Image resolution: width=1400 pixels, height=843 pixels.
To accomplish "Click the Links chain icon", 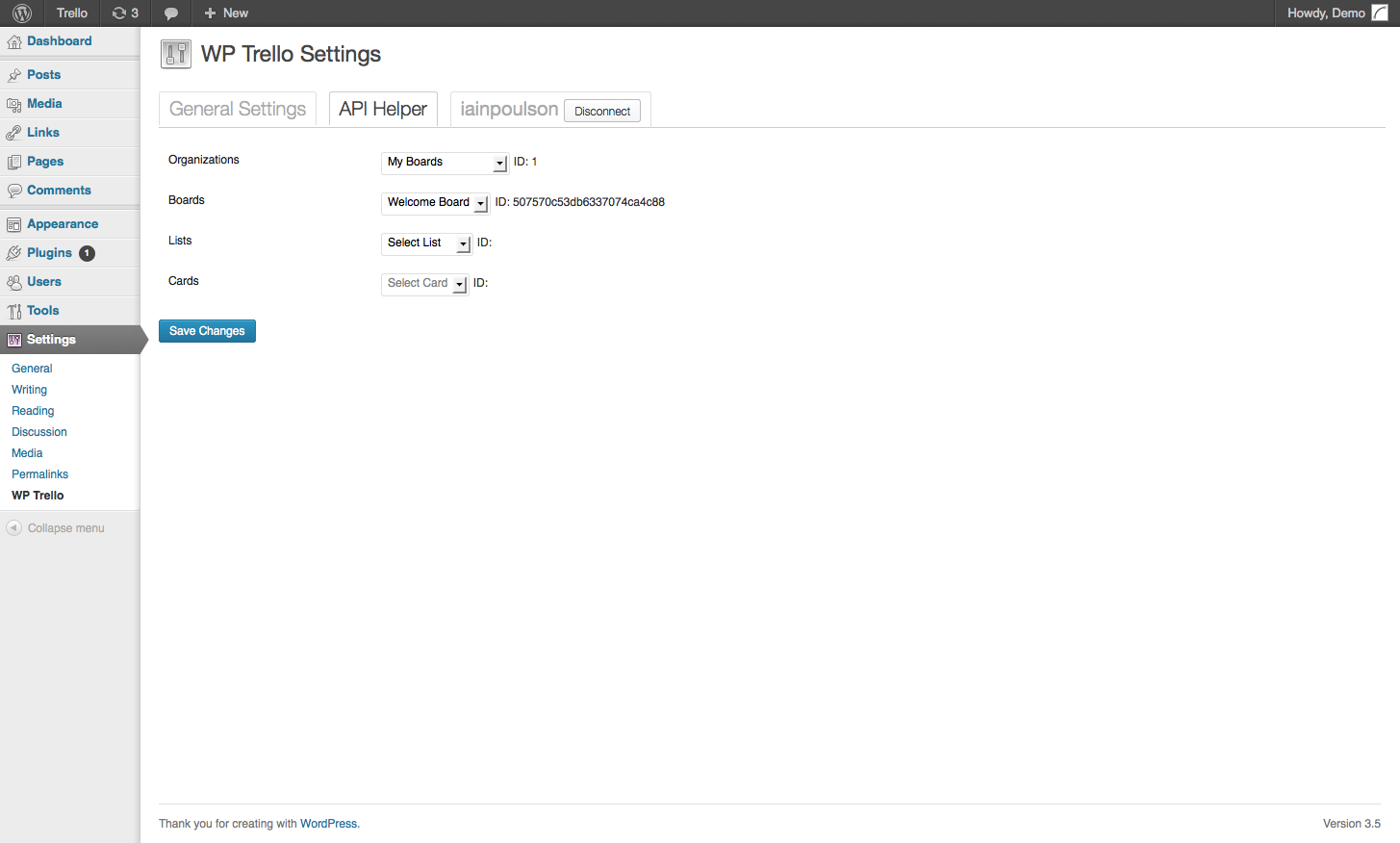I will [14, 133].
